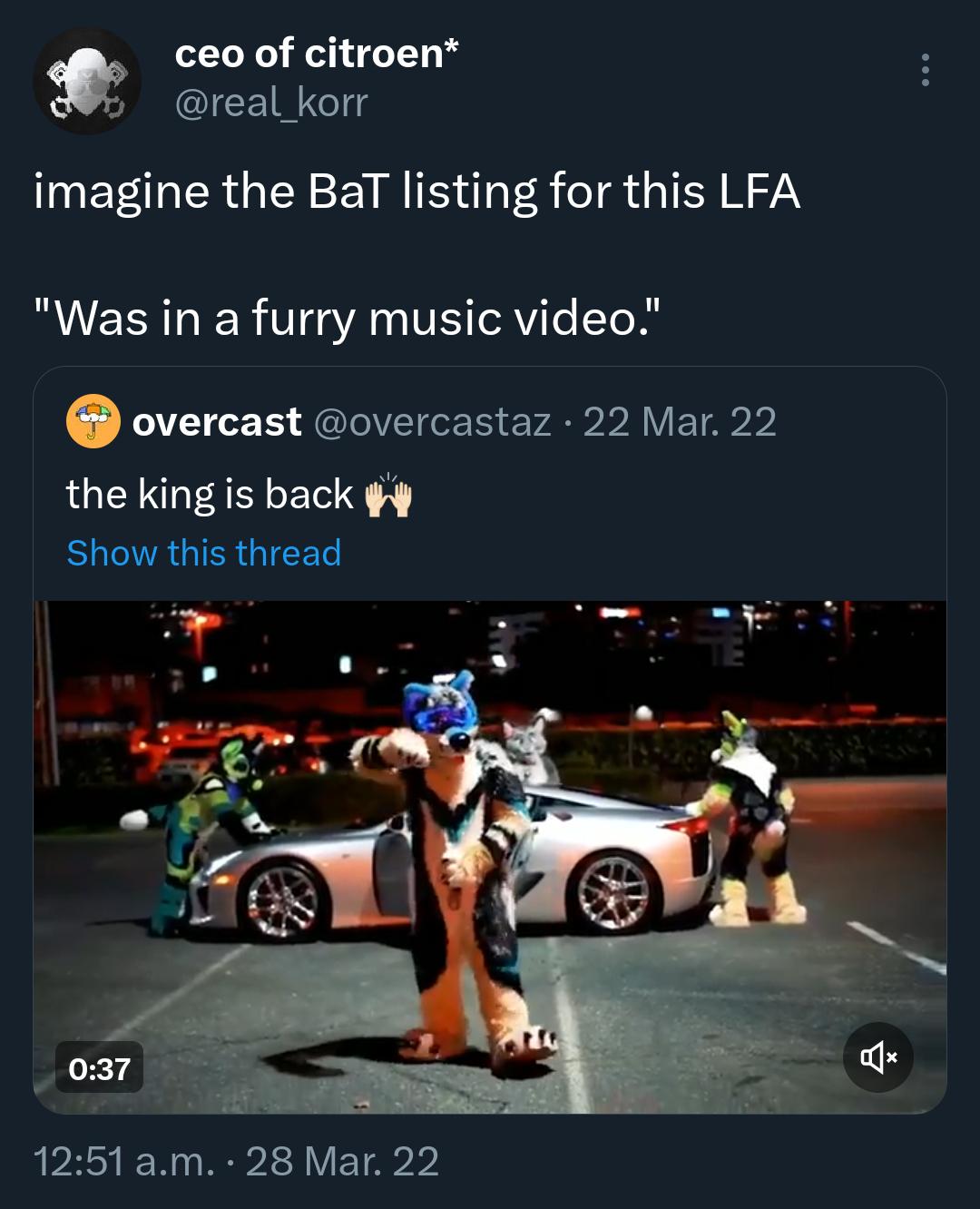This screenshot has height=1209, width=980.
Task: Click the 12:51 a.m. tweet time
Action: click(124, 1161)
